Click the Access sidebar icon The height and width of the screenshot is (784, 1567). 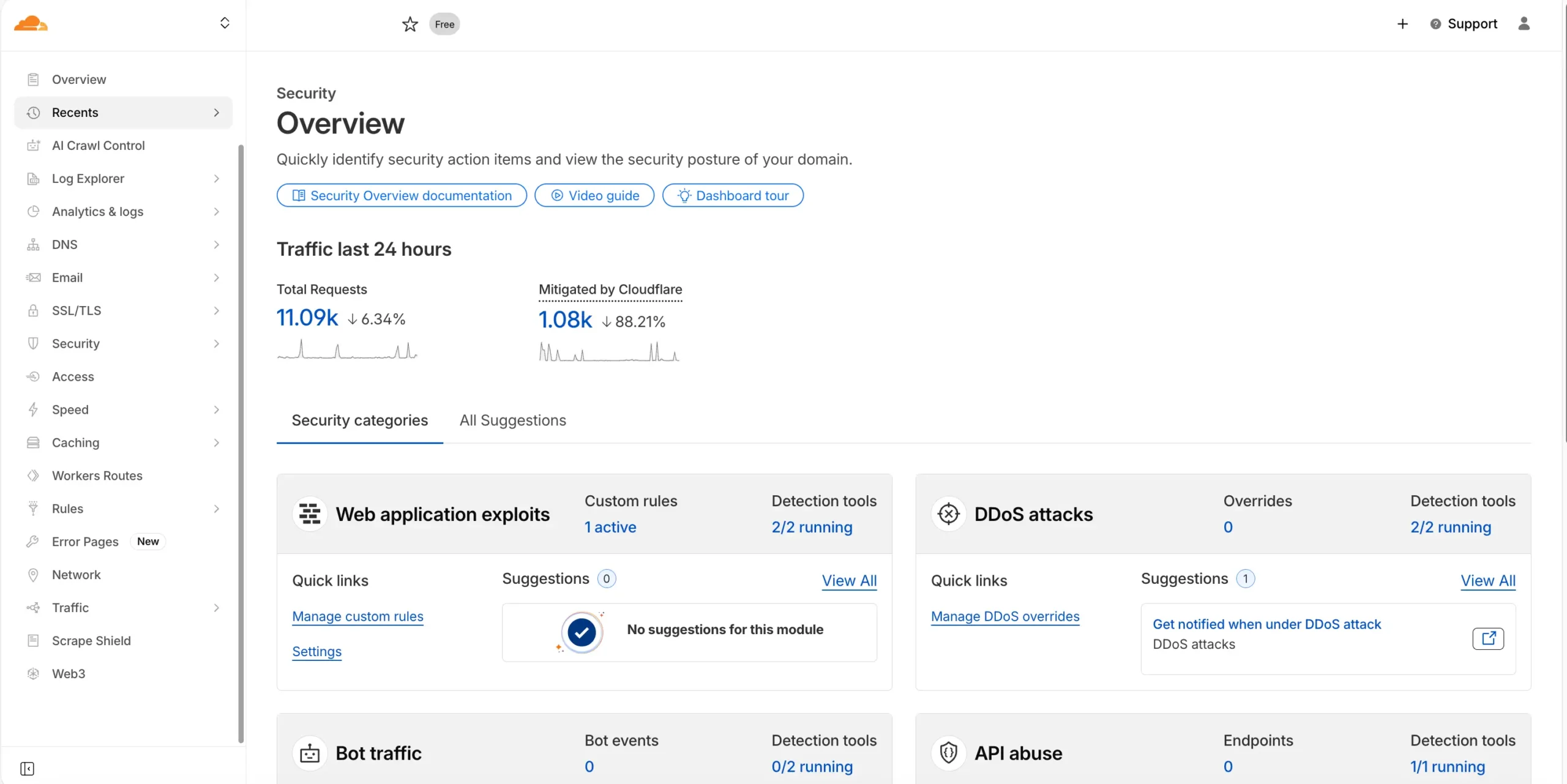click(x=33, y=377)
